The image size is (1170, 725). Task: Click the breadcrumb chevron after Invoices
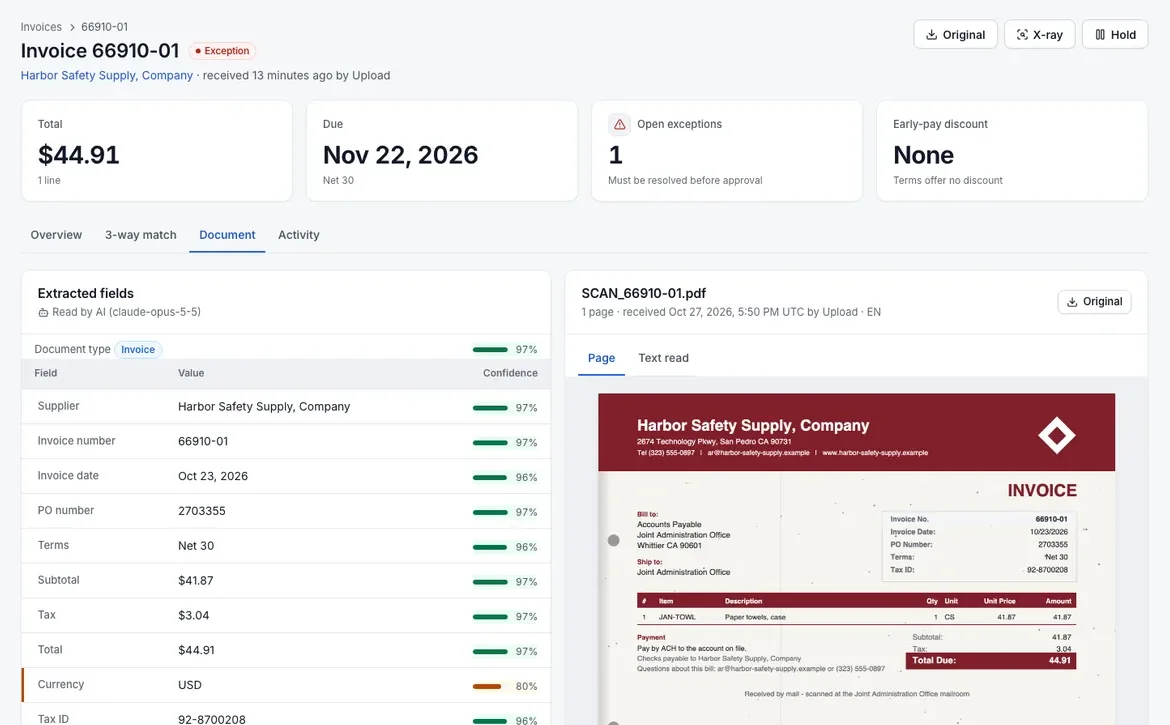tap(72, 28)
